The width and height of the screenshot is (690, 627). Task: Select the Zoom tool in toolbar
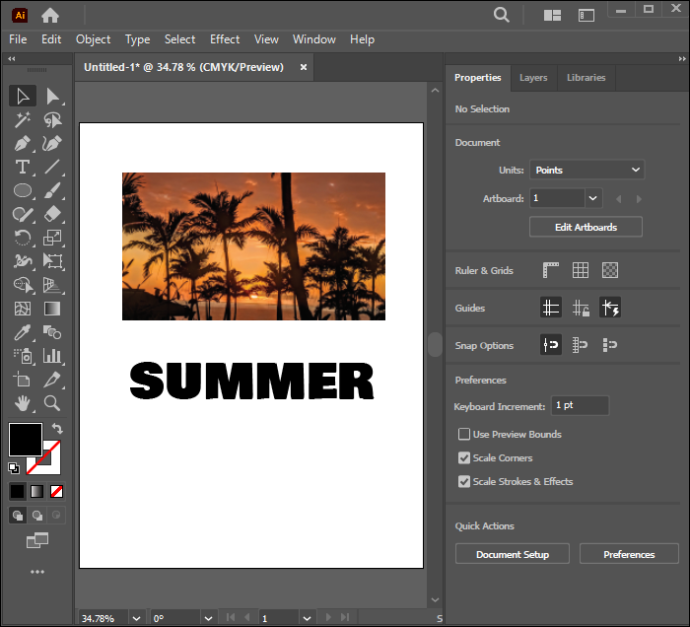(52, 403)
